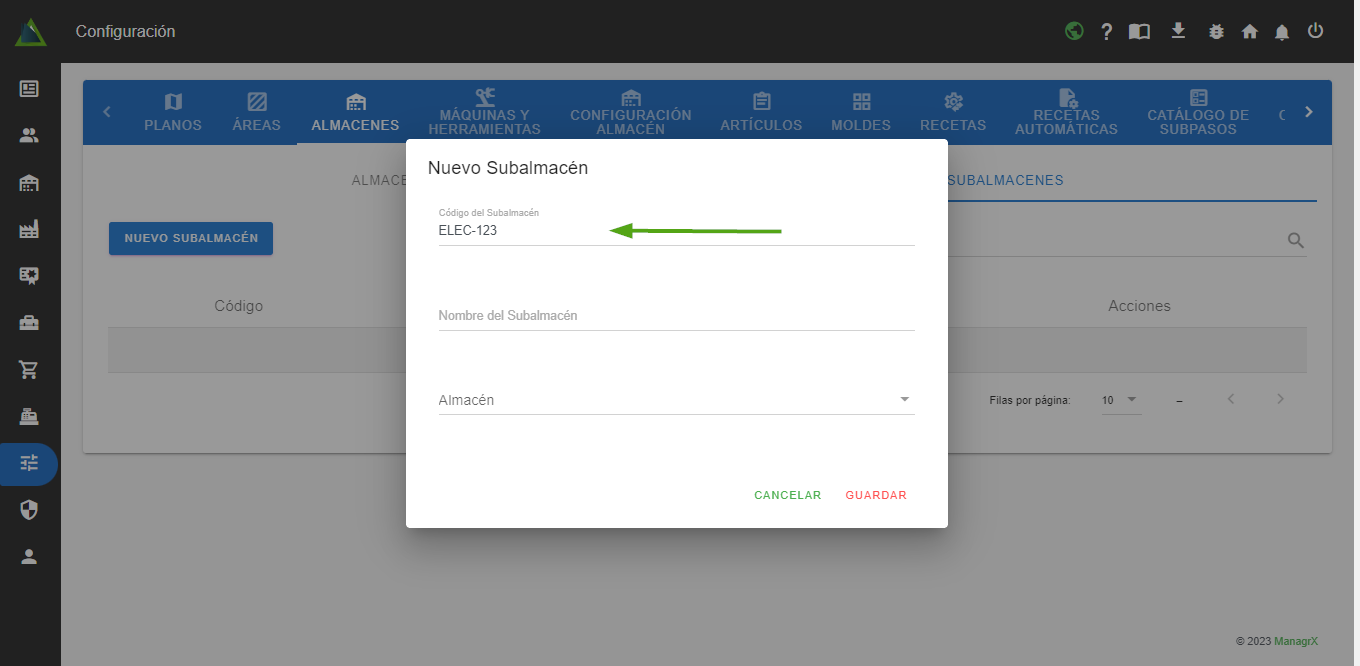Screen dimensions: 1360x666
Task: Switch to the Moldes tab
Action: click(x=861, y=112)
